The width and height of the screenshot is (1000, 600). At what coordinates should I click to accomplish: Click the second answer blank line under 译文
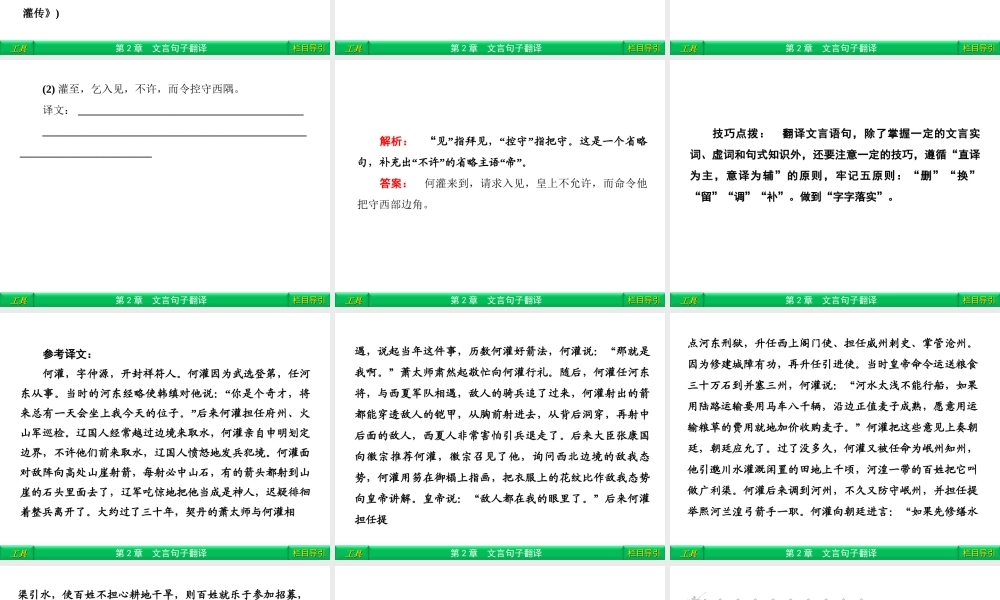click(174, 135)
